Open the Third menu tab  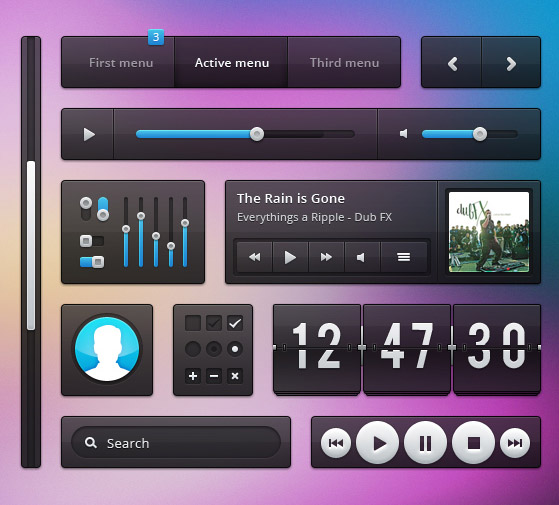(x=344, y=62)
